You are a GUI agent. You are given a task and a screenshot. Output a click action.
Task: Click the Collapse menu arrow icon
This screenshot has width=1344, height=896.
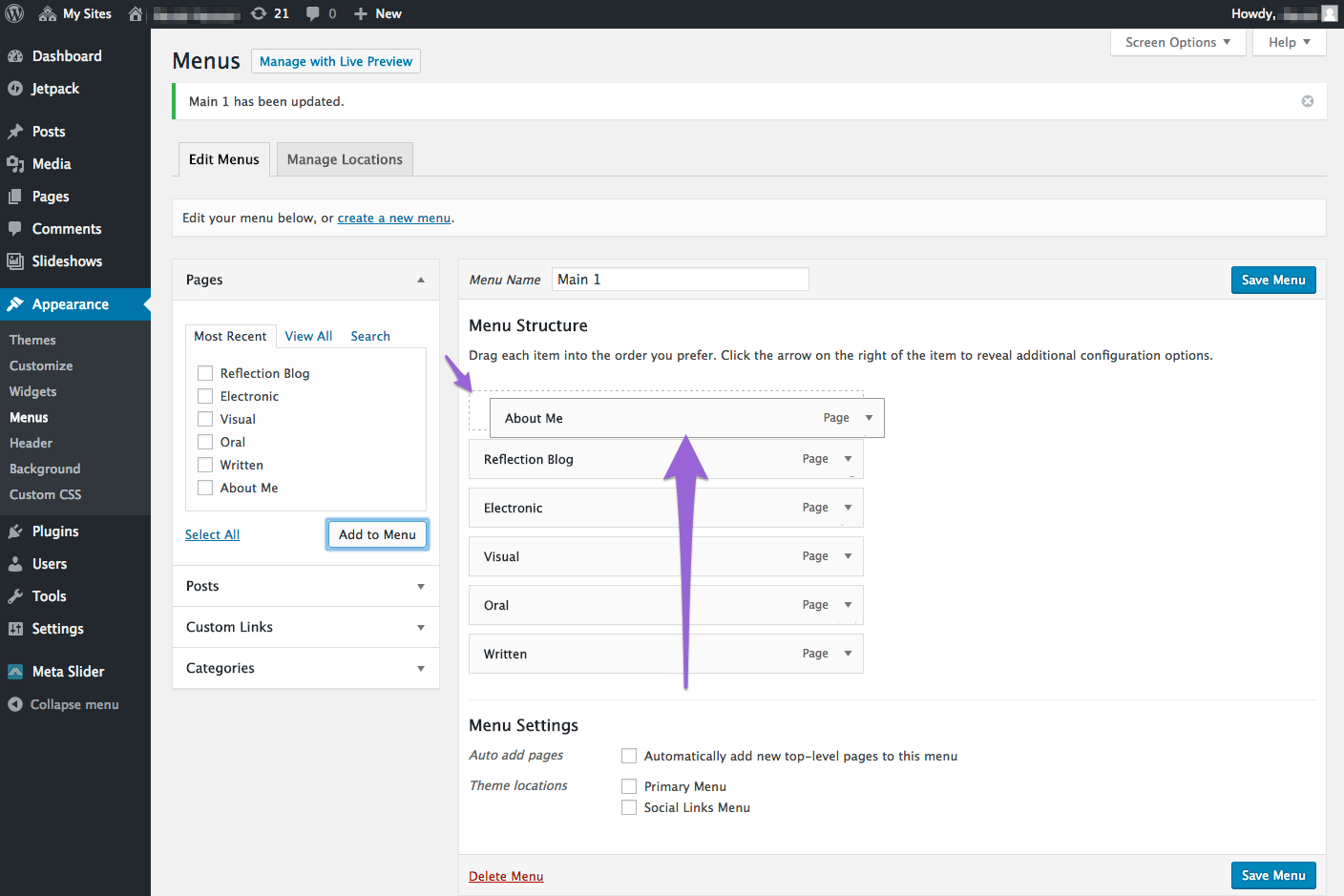click(15, 704)
